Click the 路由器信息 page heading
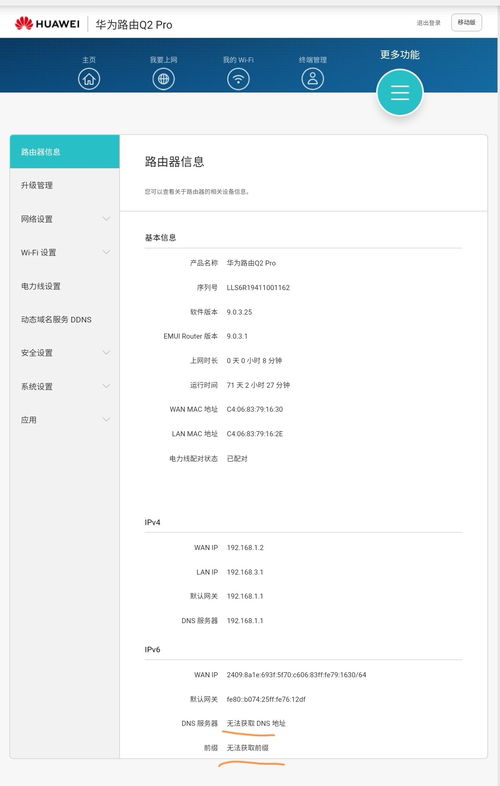Screen dimensions: 500x786 (x=175, y=161)
